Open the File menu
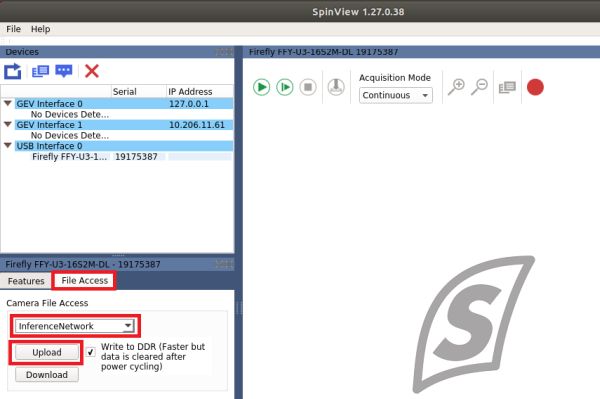Viewport: 600px width, 399px height. coord(13,29)
